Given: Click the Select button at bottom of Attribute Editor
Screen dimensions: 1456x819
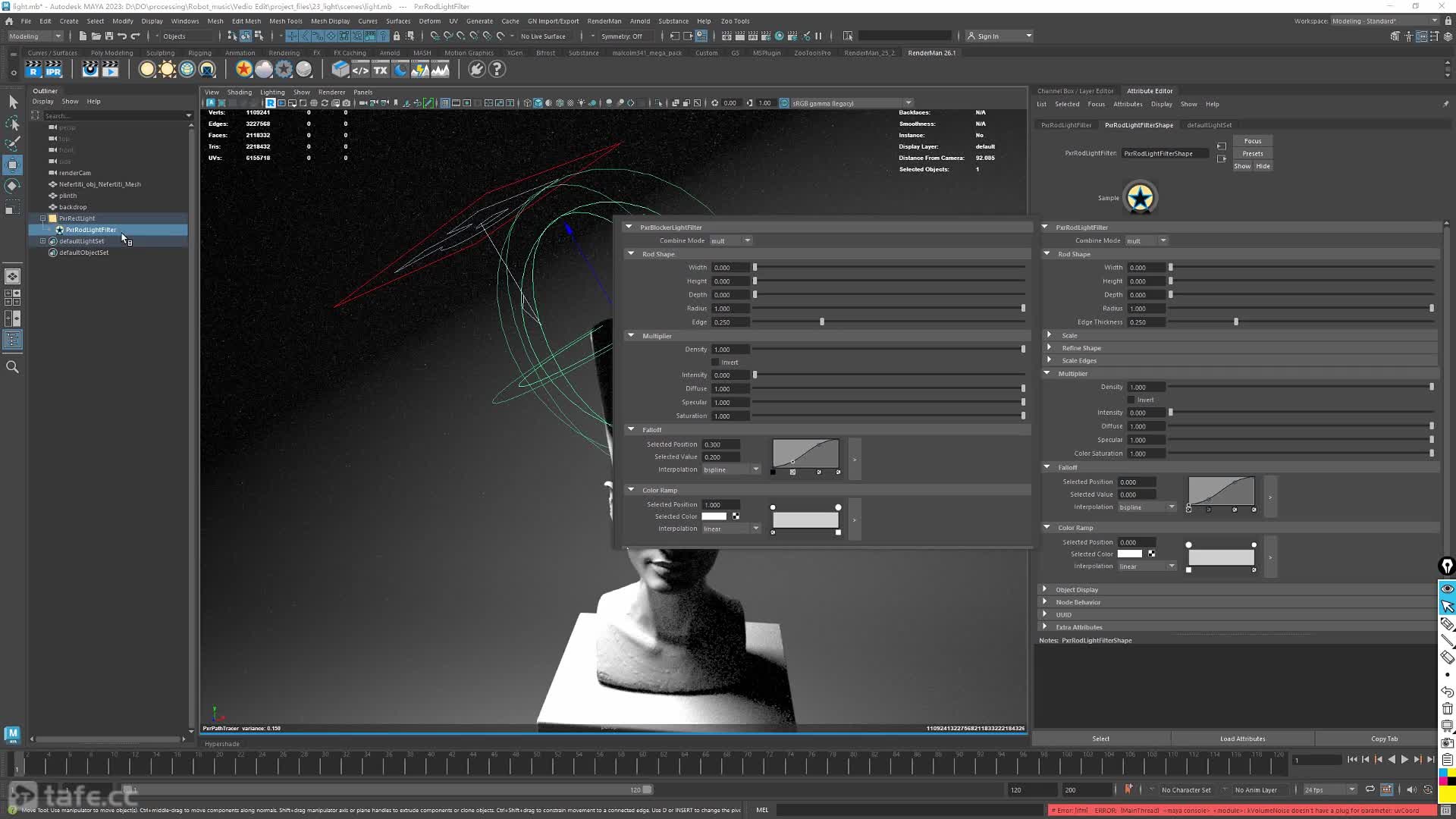Looking at the screenshot, I should [x=1100, y=739].
